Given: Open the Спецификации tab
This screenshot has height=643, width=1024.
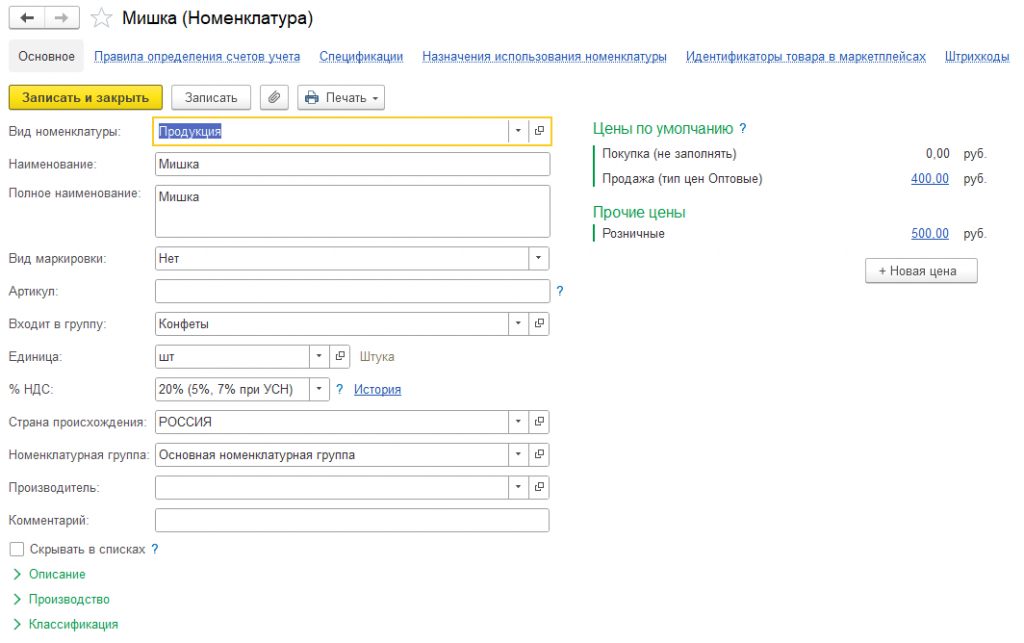Looking at the screenshot, I should point(361,57).
